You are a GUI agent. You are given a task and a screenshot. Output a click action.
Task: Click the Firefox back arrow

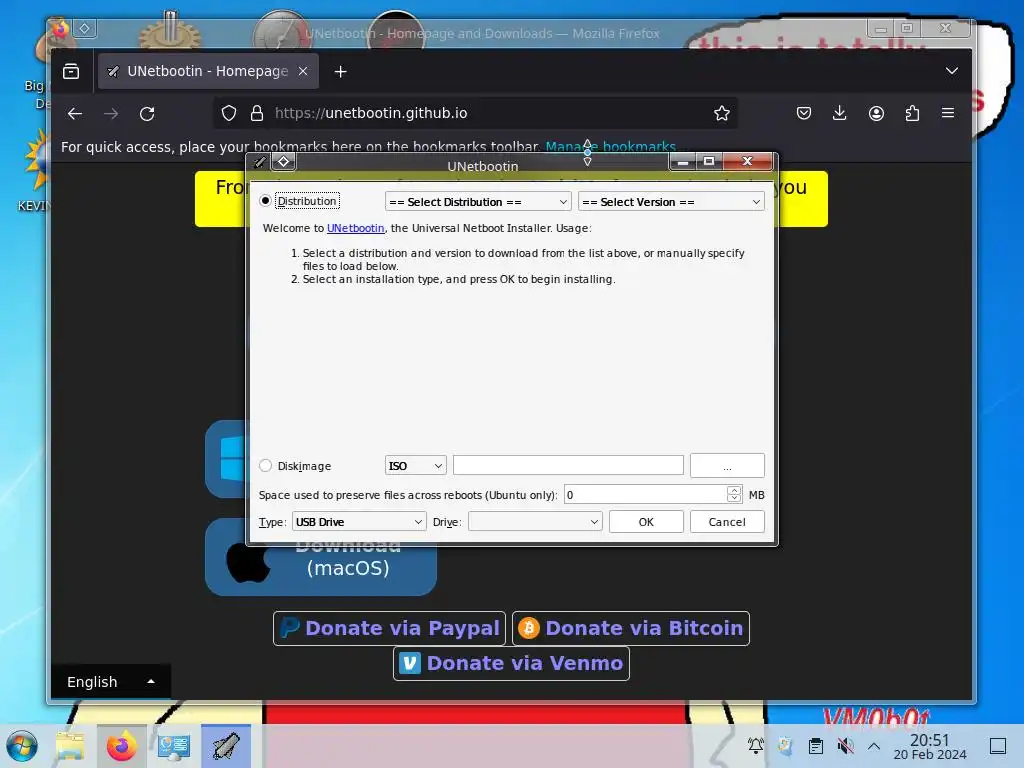click(x=74, y=114)
